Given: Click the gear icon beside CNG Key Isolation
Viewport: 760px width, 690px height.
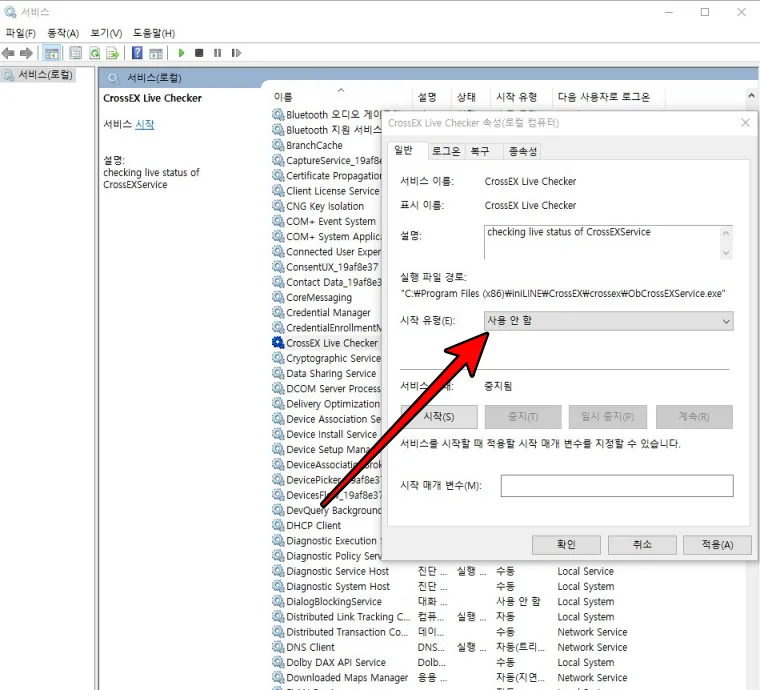Looking at the screenshot, I should tap(278, 206).
